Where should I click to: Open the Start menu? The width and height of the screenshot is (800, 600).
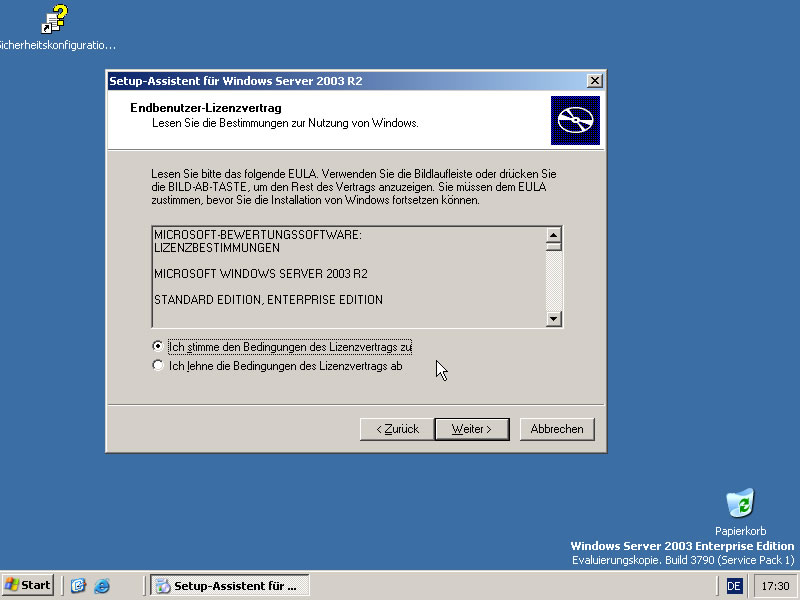[x=28, y=585]
